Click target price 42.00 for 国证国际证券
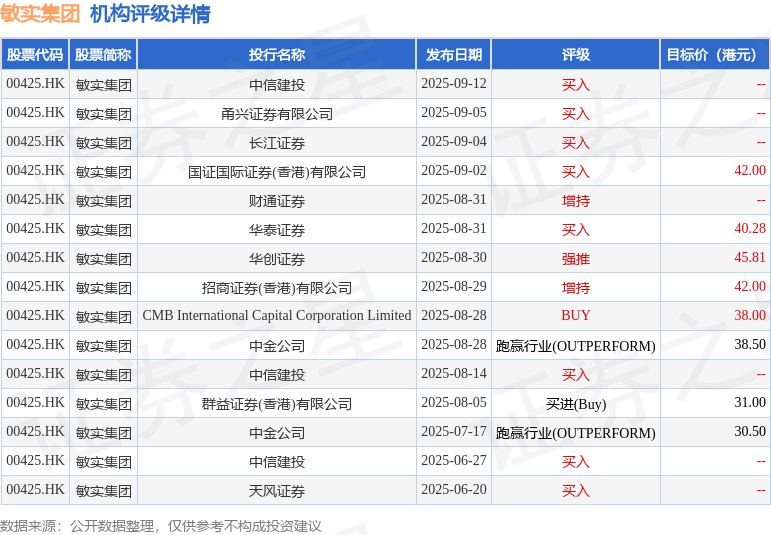The image size is (771, 535). pos(750,170)
